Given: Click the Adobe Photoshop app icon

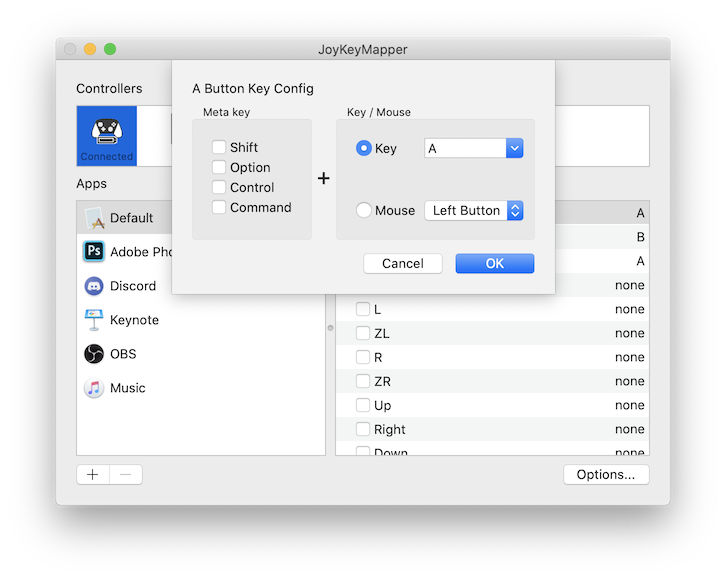Looking at the screenshot, I should [x=94, y=252].
